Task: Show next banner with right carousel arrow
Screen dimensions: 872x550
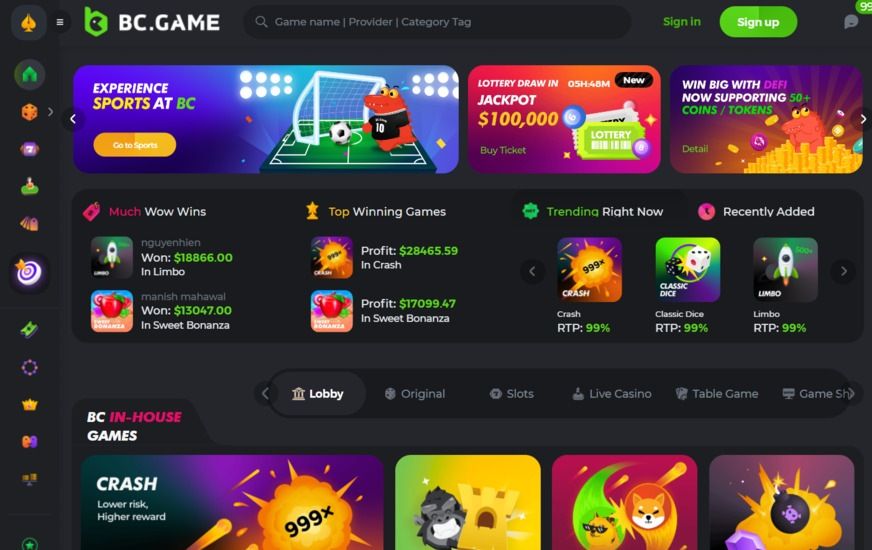Action: click(863, 119)
